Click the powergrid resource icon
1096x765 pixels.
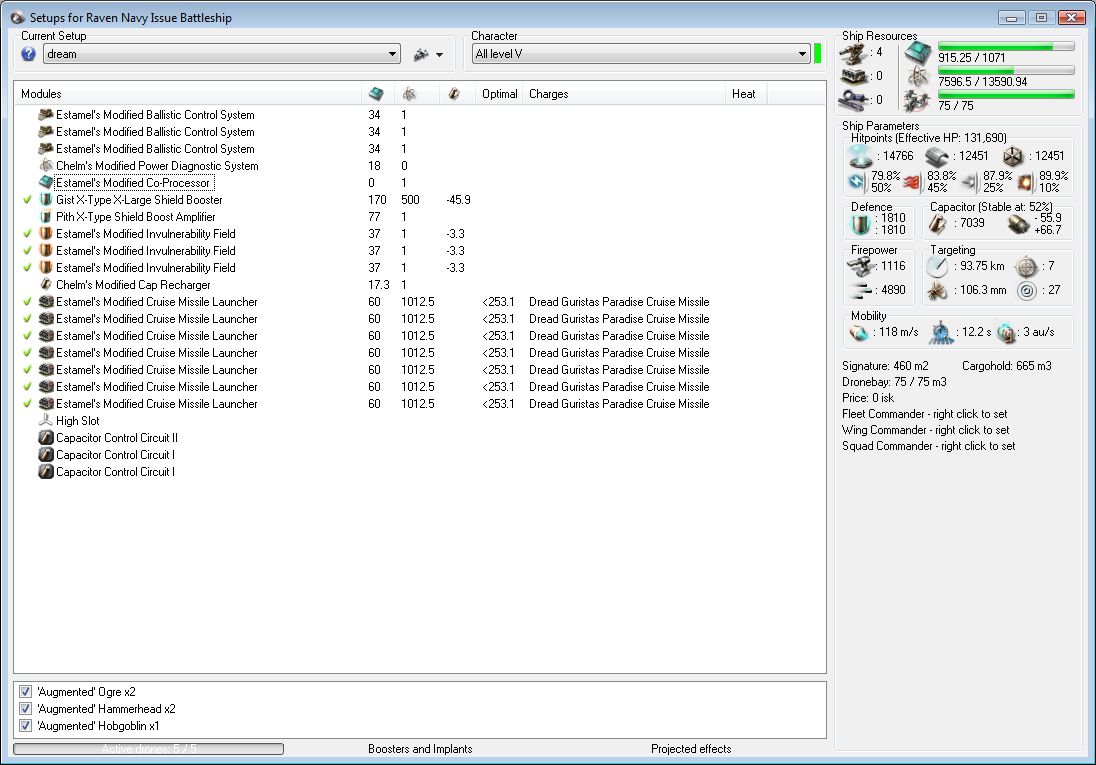point(918,77)
